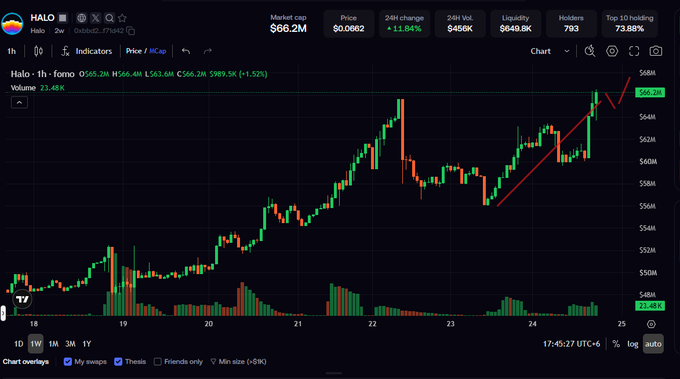The image size is (680, 379).
Task: Click the 2w token age label
Action: coord(59,31)
